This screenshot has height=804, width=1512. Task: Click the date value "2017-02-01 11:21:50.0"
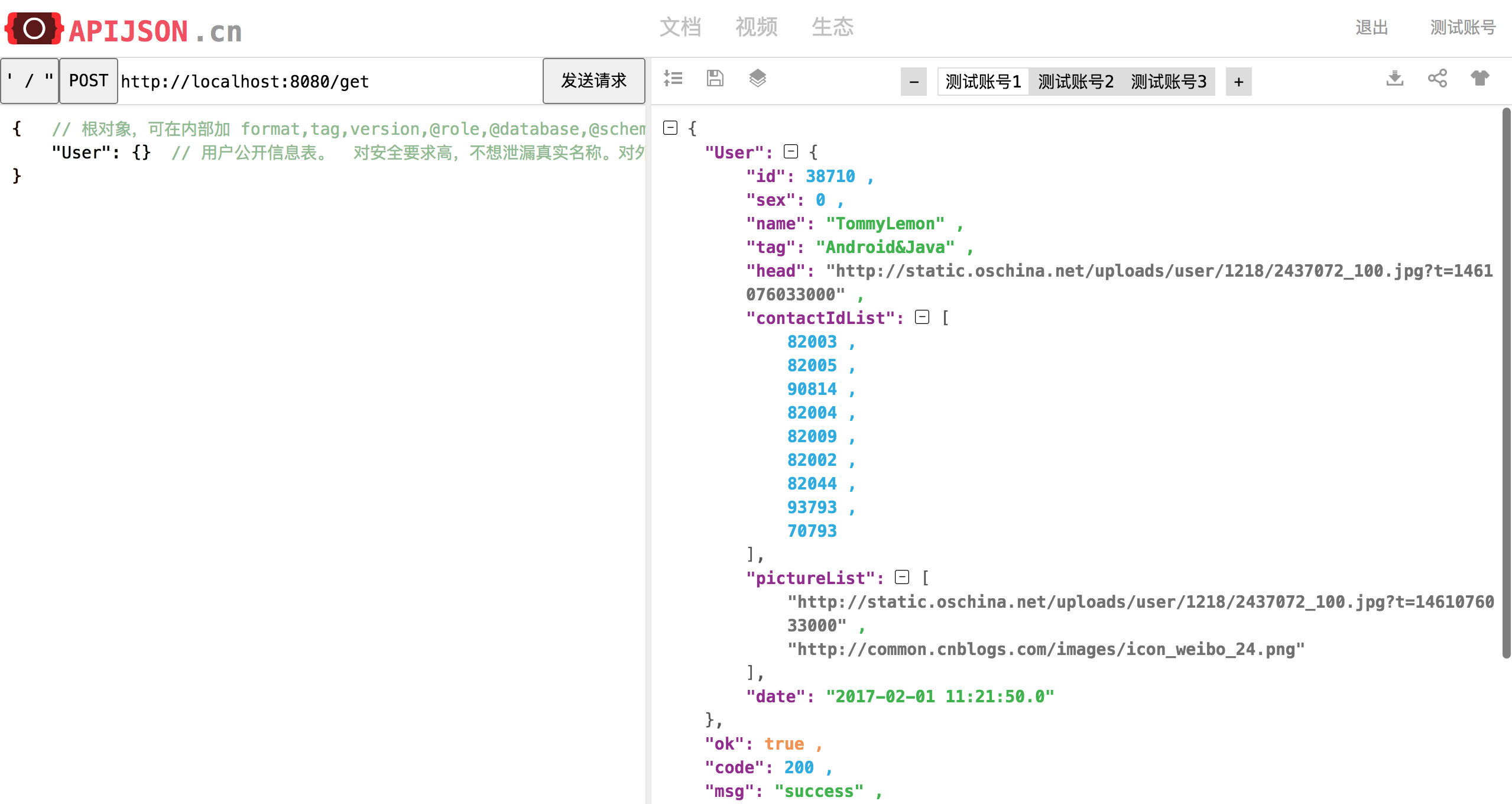pyautogui.click(x=940, y=696)
